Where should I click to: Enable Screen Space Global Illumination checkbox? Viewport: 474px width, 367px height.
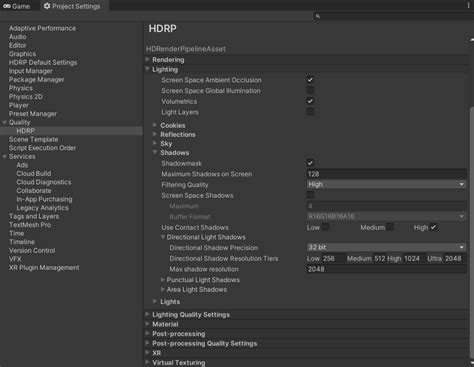coord(310,90)
